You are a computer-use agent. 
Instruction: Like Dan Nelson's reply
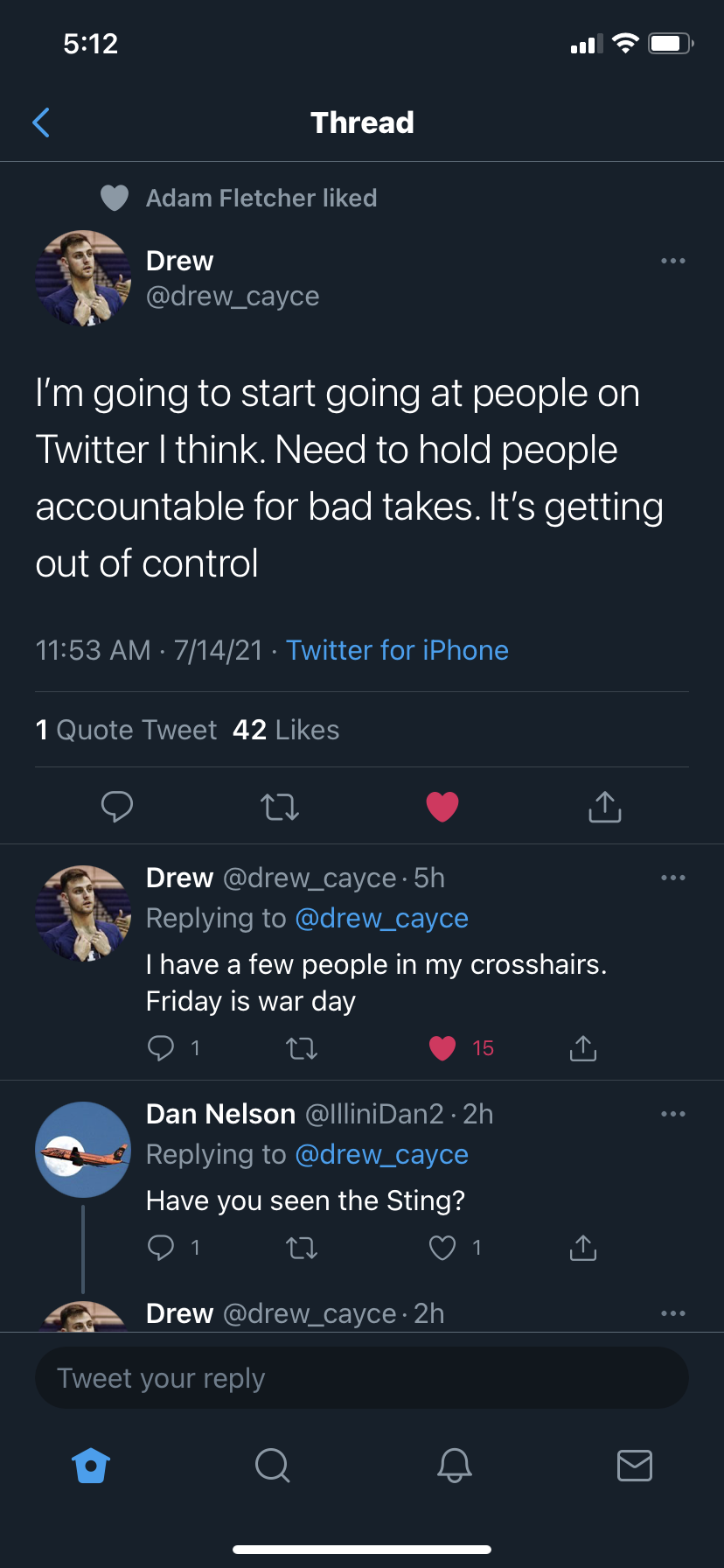pyautogui.click(x=442, y=1247)
